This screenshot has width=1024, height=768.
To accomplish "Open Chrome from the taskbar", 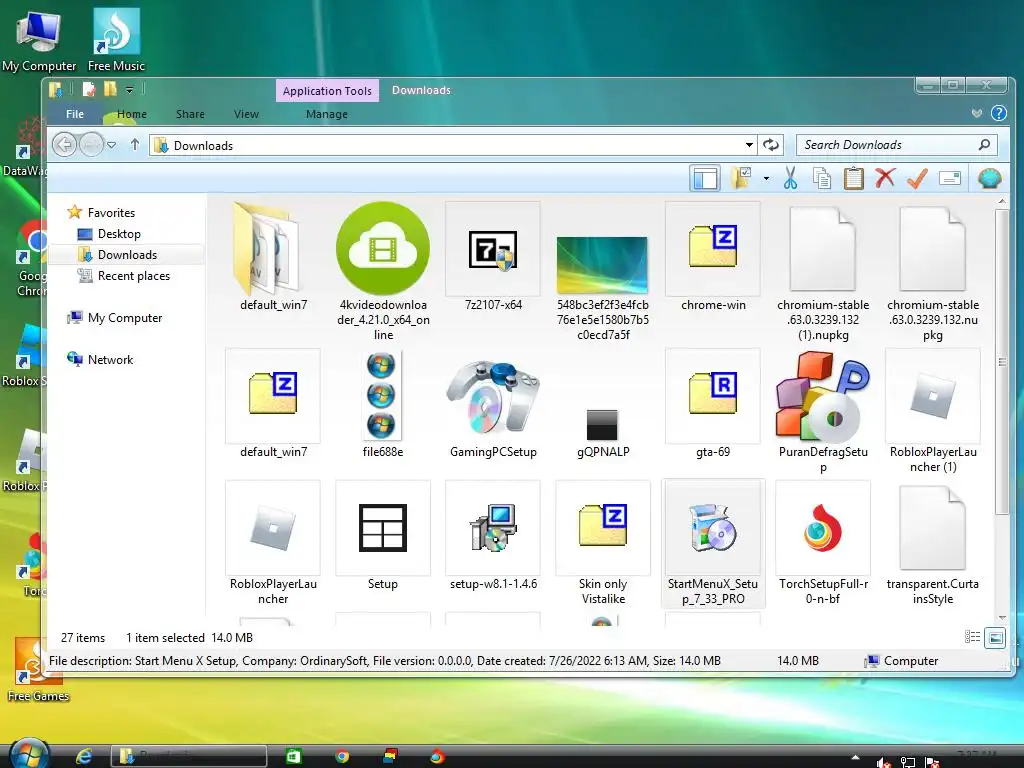I will tap(342, 756).
